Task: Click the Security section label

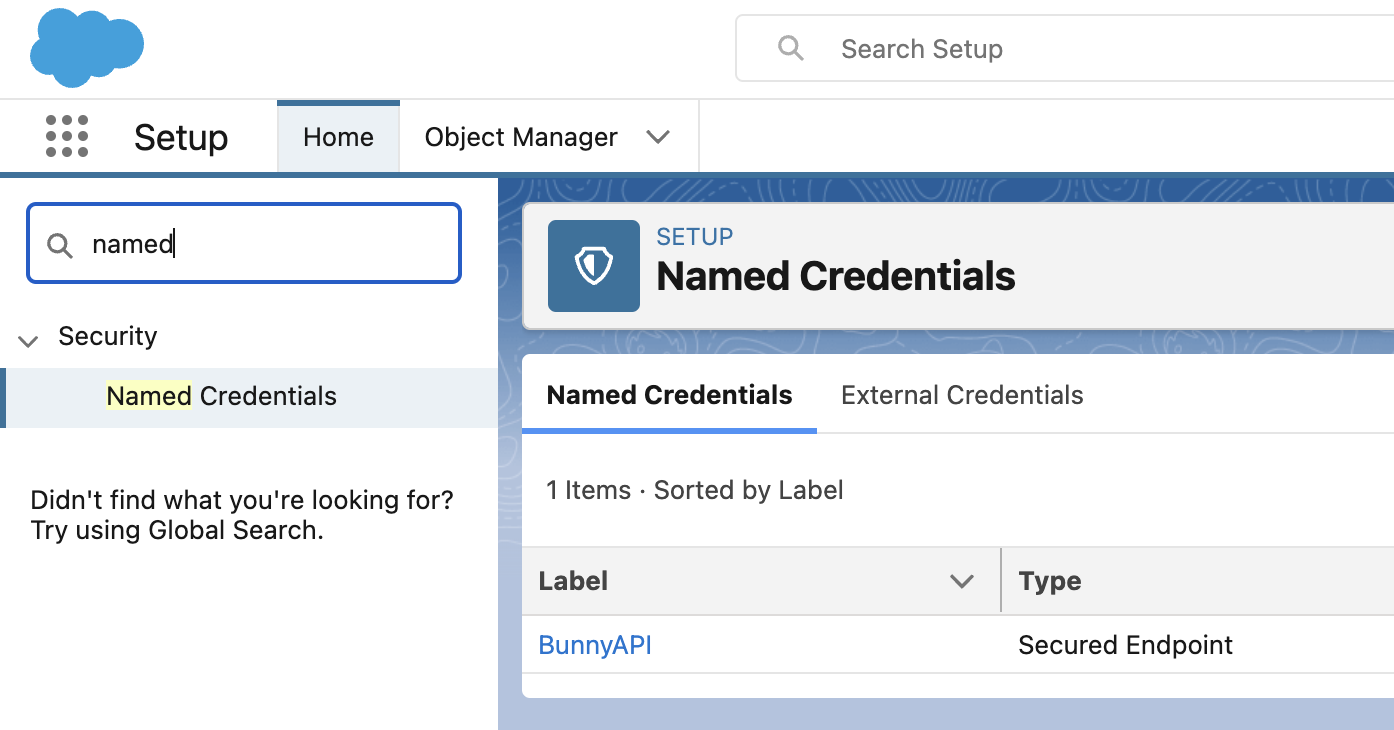Action: point(108,336)
